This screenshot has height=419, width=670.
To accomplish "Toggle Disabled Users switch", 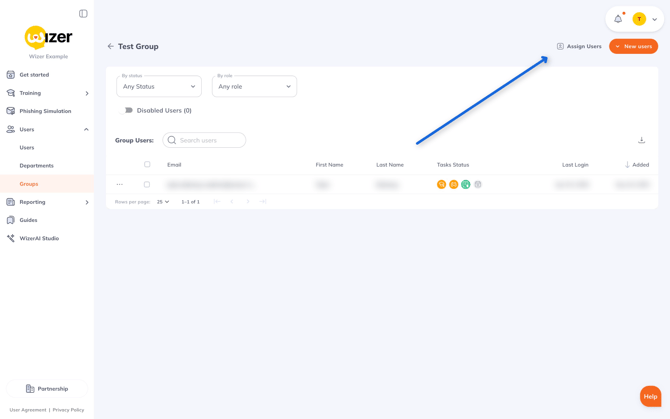I will click(126, 110).
